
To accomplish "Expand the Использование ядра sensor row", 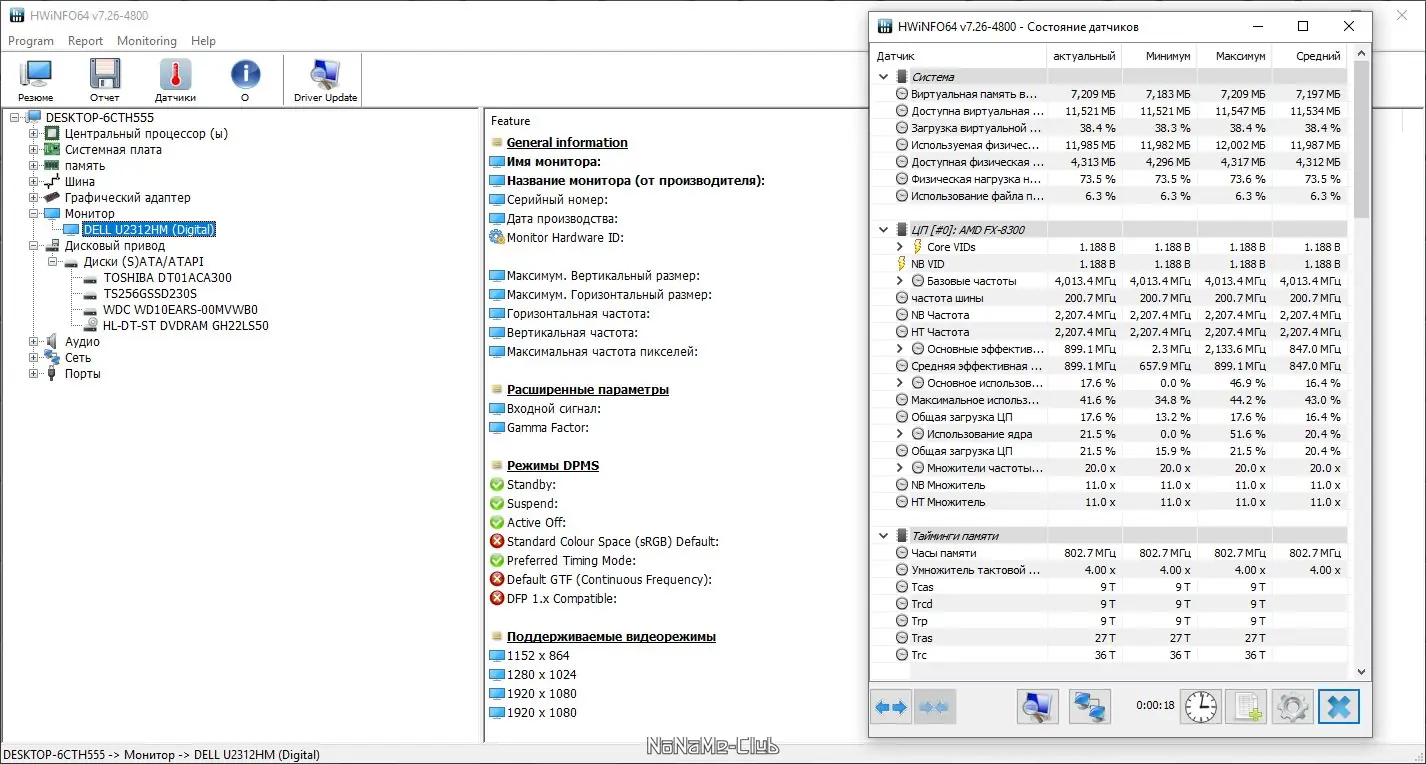I will coord(900,434).
